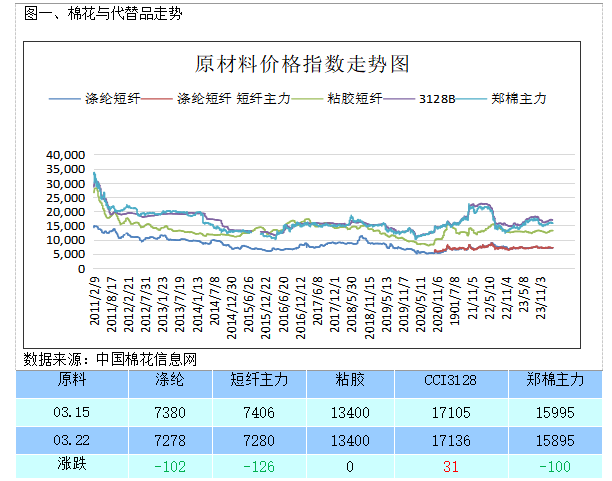Click the 涤纶 table header cell
The height and width of the screenshot is (481, 612).
click(170, 384)
